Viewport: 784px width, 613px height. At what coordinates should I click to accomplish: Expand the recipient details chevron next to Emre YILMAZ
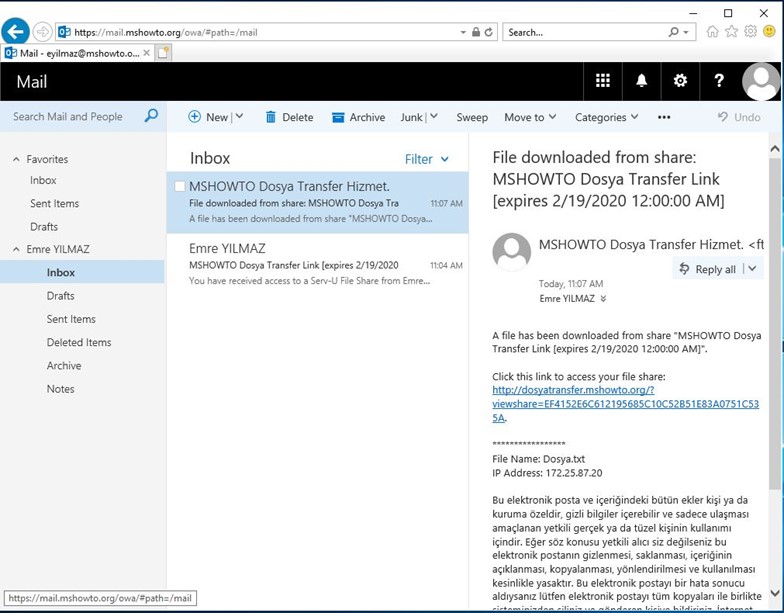pos(603,298)
